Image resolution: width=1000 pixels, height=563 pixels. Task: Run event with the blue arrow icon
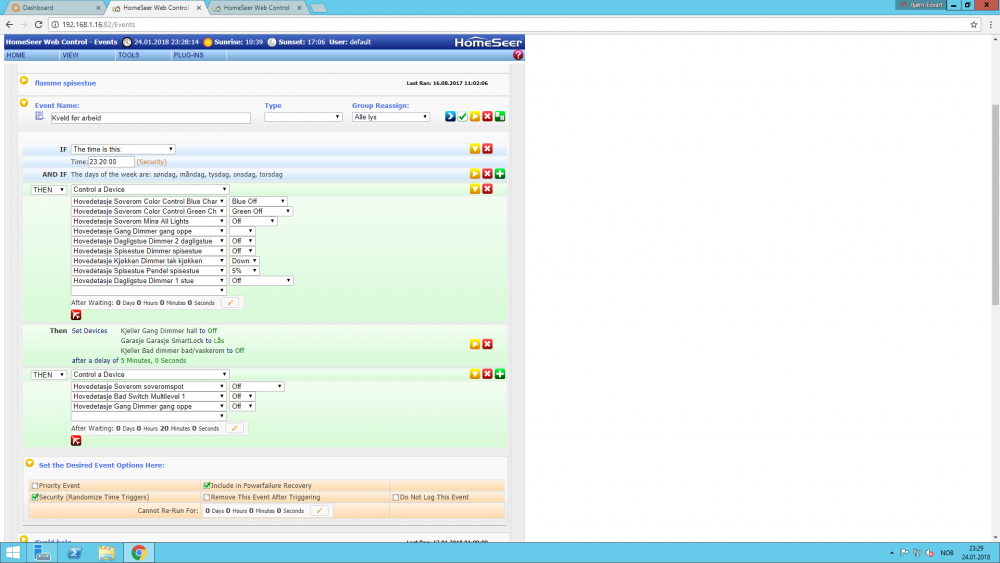click(450, 117)
